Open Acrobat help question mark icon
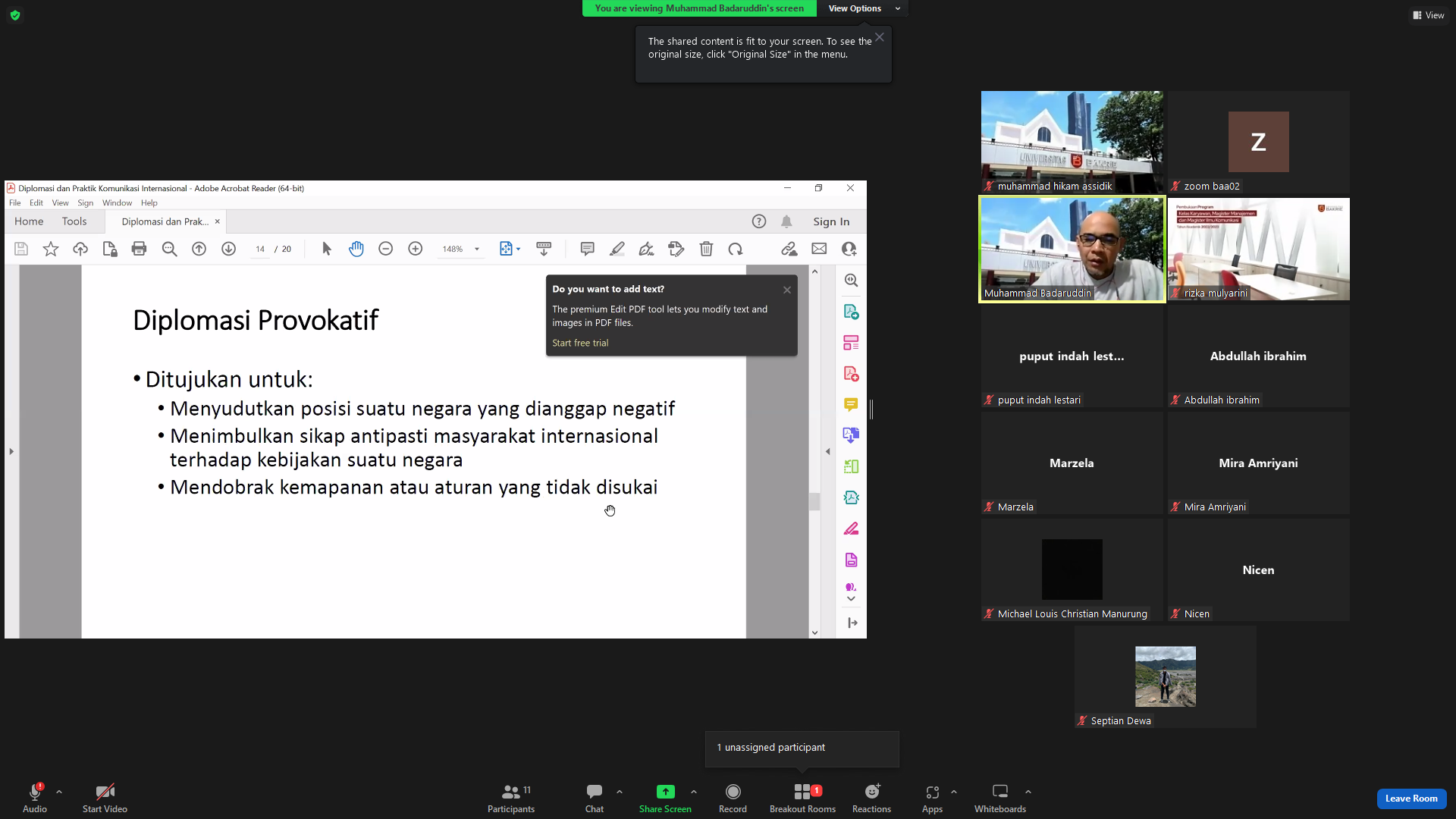Viewport: 1456px width, 819px height. 759,221
